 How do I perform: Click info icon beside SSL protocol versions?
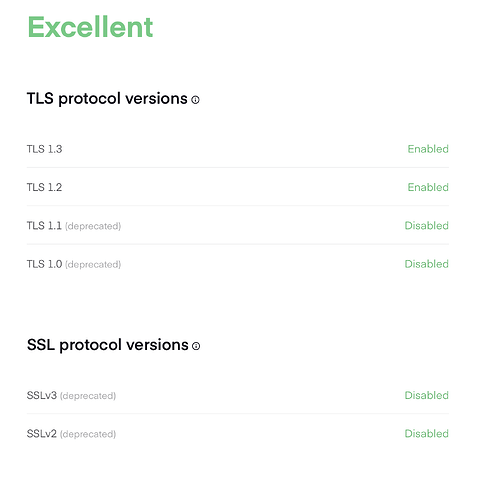(x=196, y=346)
